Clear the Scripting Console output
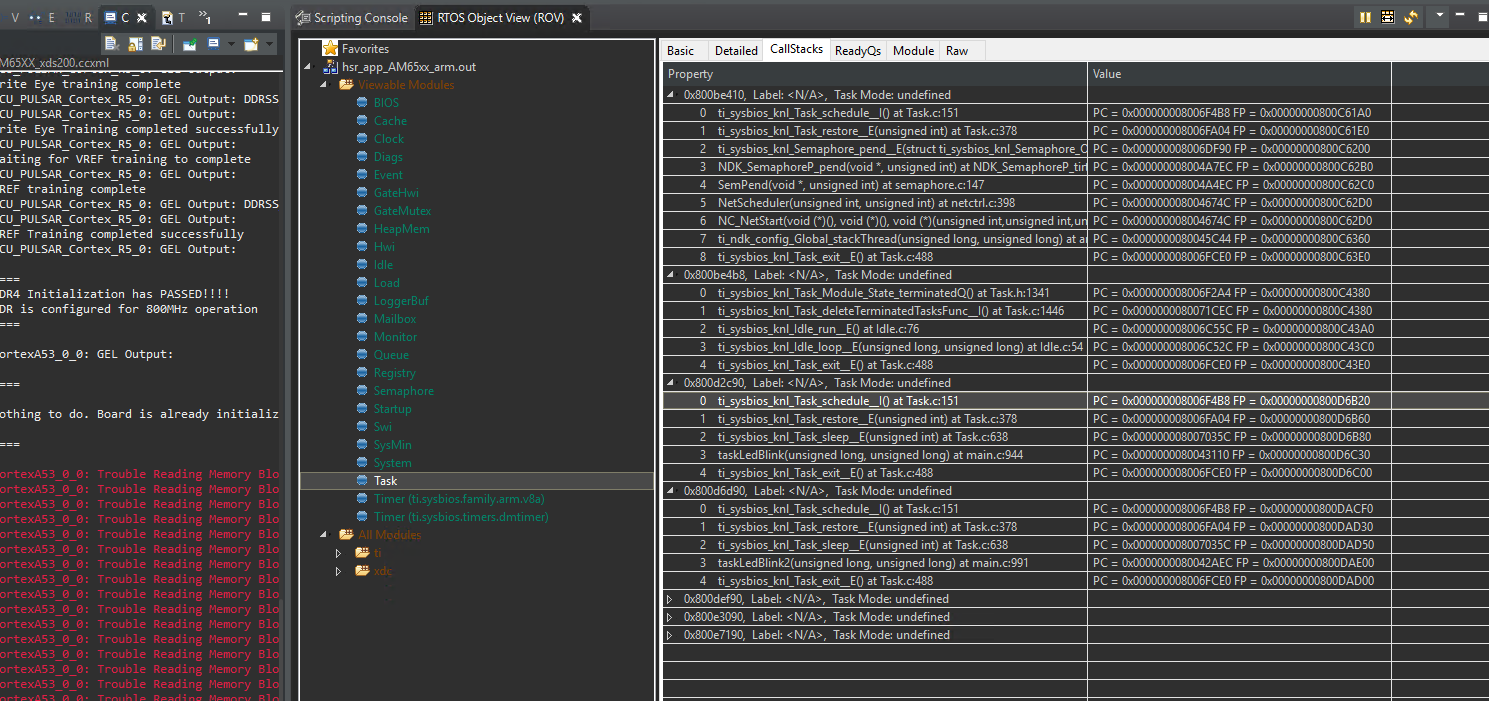This screenshot has height=701, width=1489. [112, 43]
